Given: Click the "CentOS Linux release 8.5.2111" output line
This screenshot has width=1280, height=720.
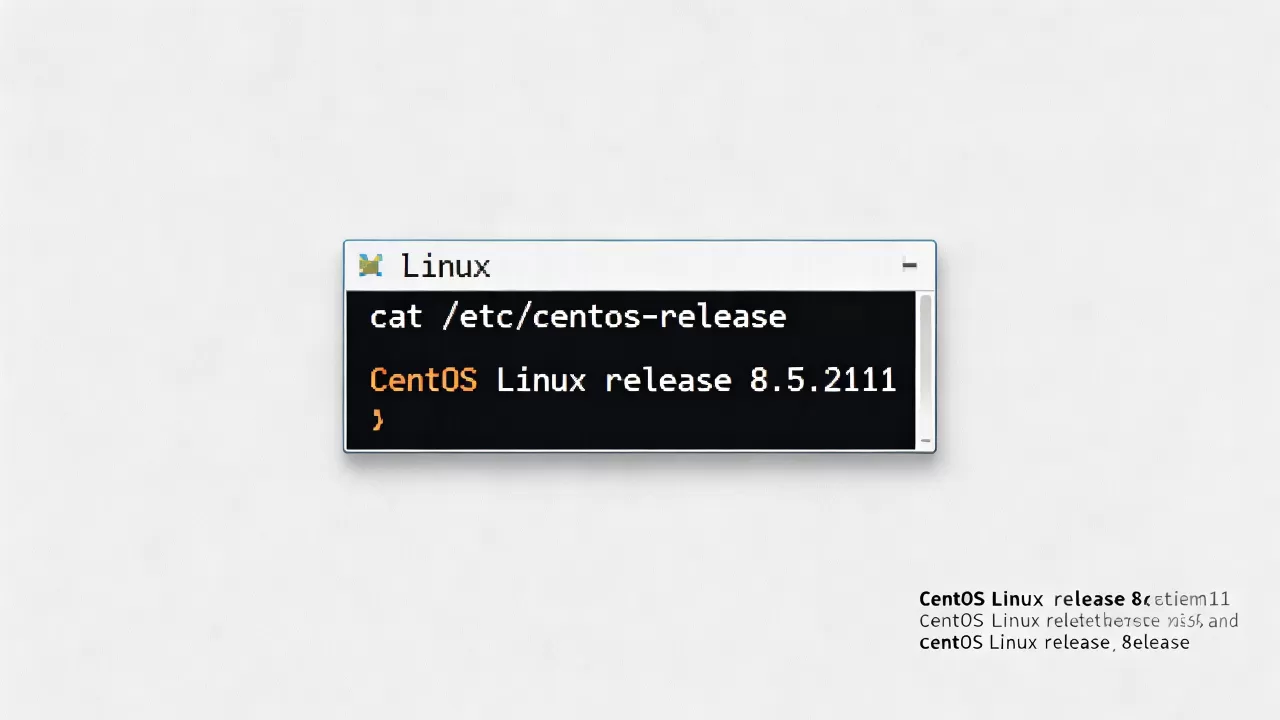Looking at the screenshot, I should pyautogui.click(x=633, y=380).
